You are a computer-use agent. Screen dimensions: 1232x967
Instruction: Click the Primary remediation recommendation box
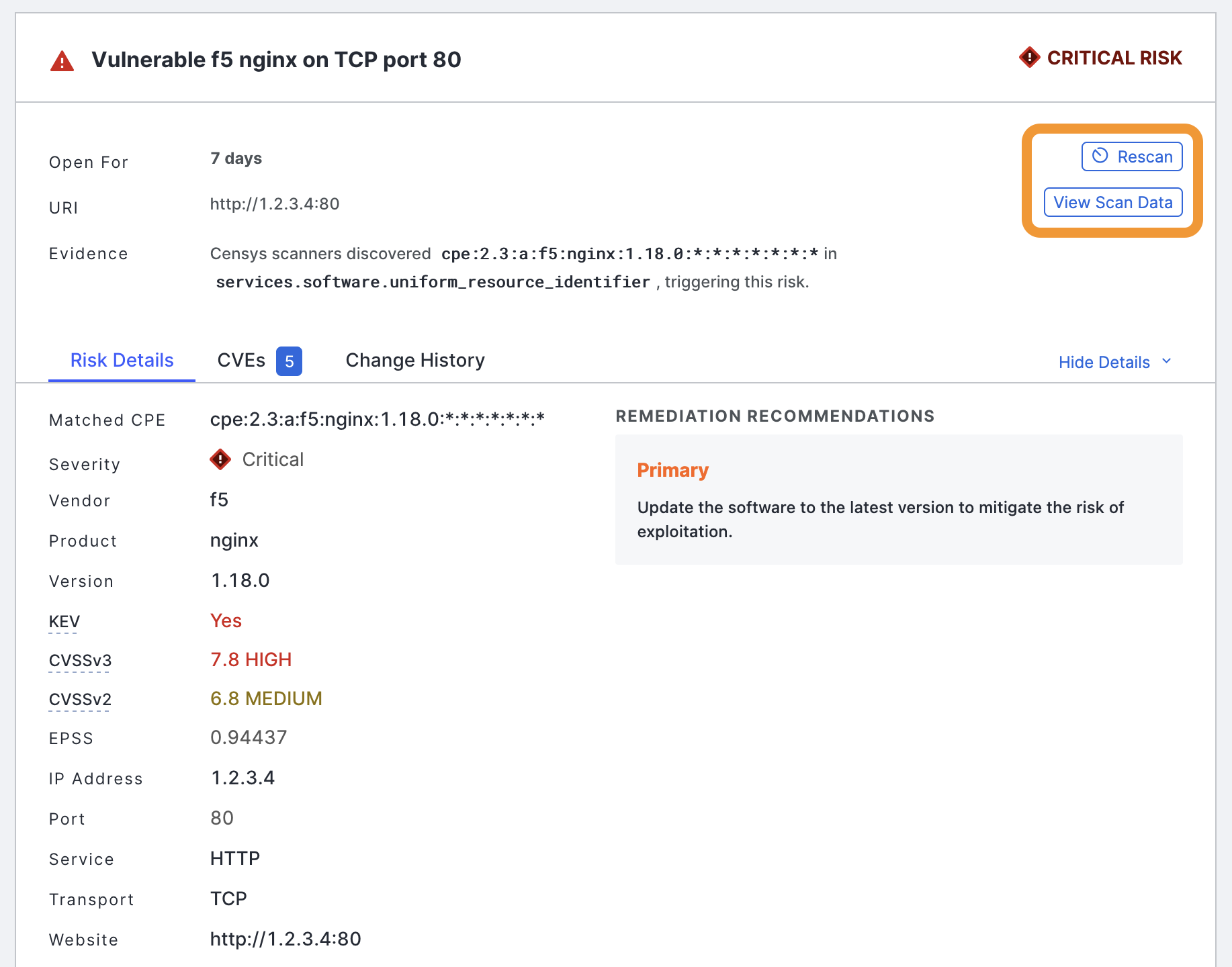click(899, 500)
